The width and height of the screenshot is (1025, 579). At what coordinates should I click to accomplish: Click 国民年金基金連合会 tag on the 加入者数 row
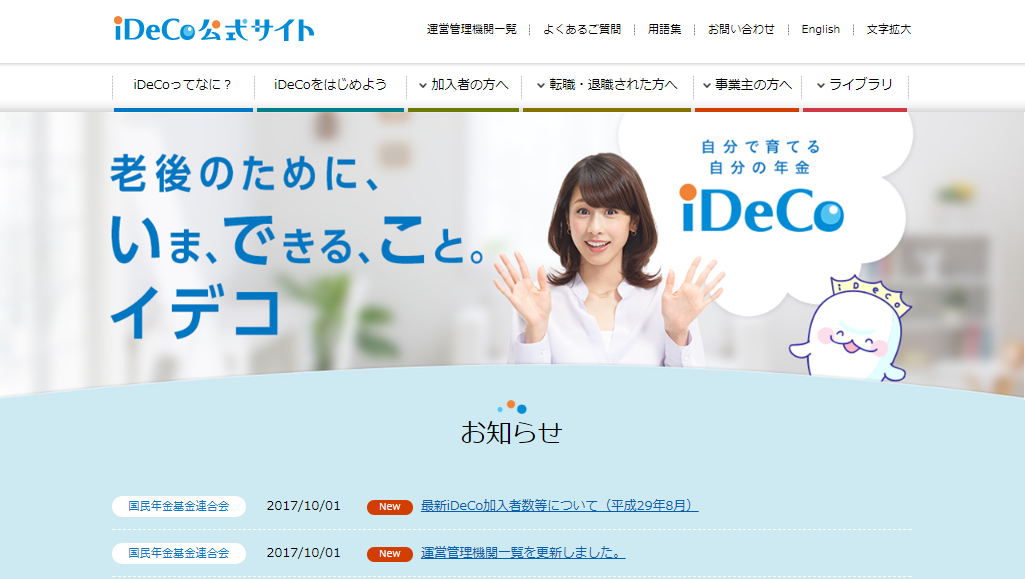(x=178, y=506)
